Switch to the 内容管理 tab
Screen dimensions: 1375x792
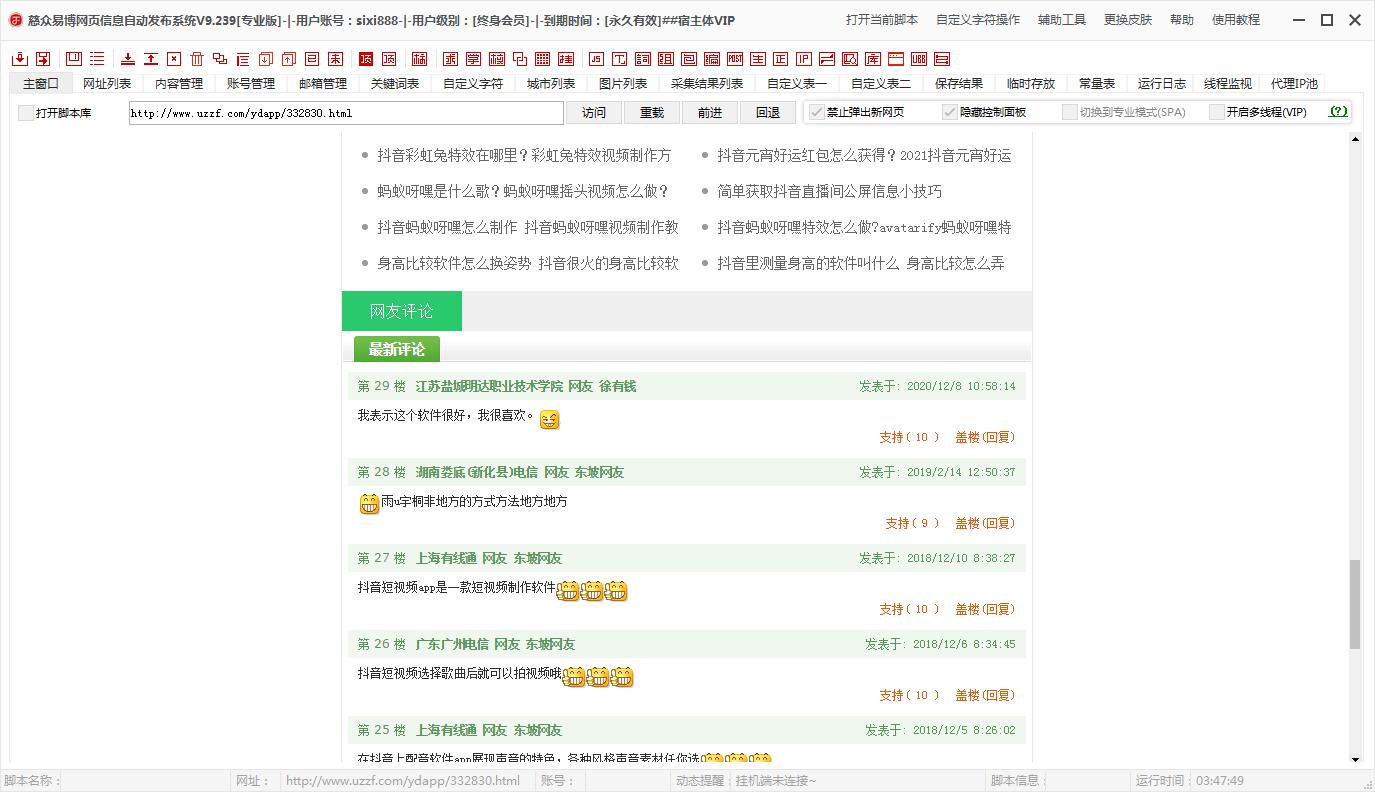click(179, 84)
